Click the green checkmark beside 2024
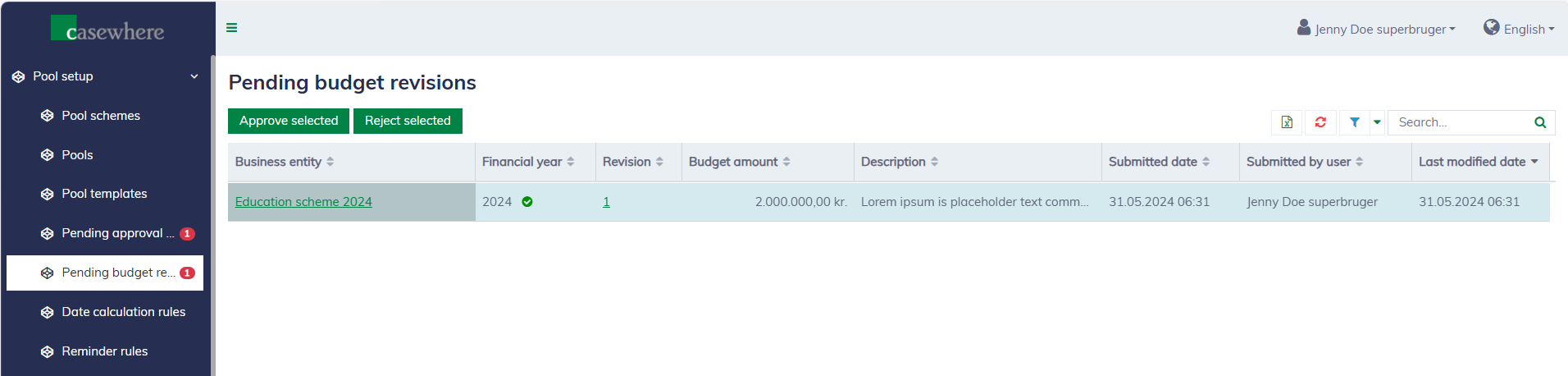1568x376 pixels. [x=527, y=202]
